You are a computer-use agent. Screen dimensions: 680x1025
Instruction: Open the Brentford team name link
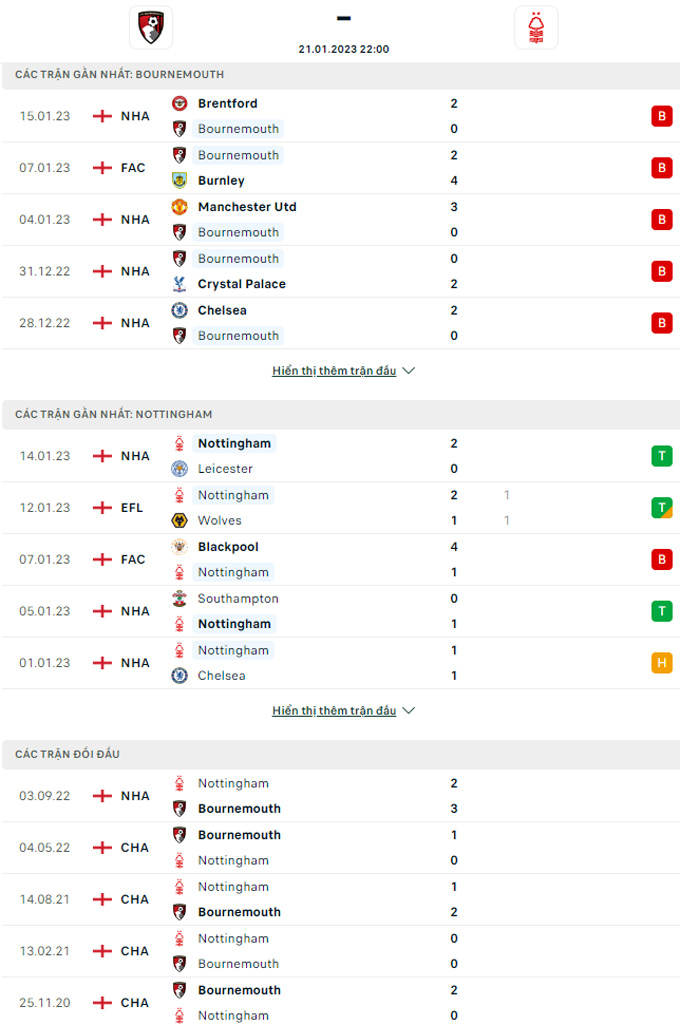227,103
